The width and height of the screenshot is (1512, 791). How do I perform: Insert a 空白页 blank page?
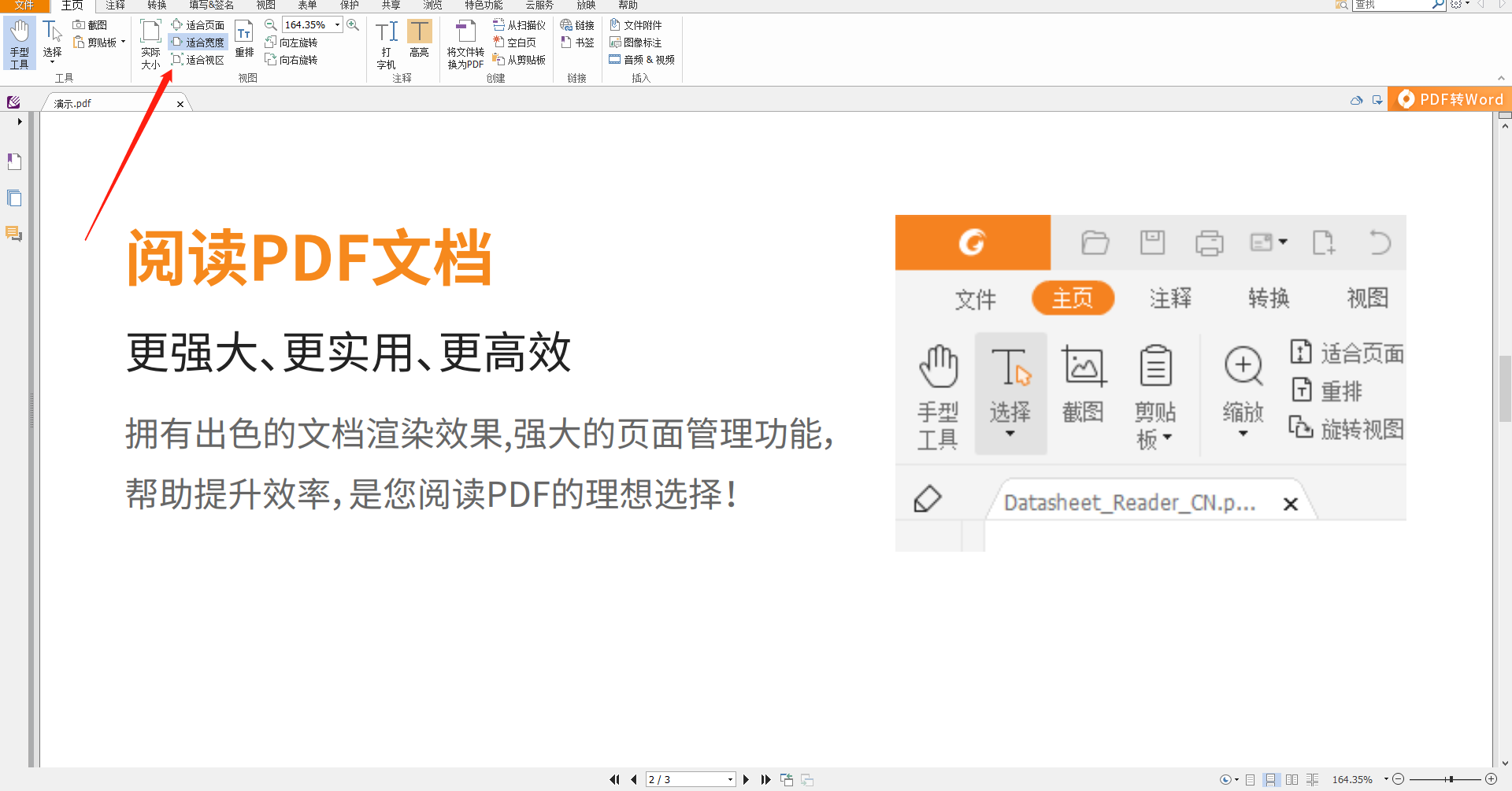(517, 42)
